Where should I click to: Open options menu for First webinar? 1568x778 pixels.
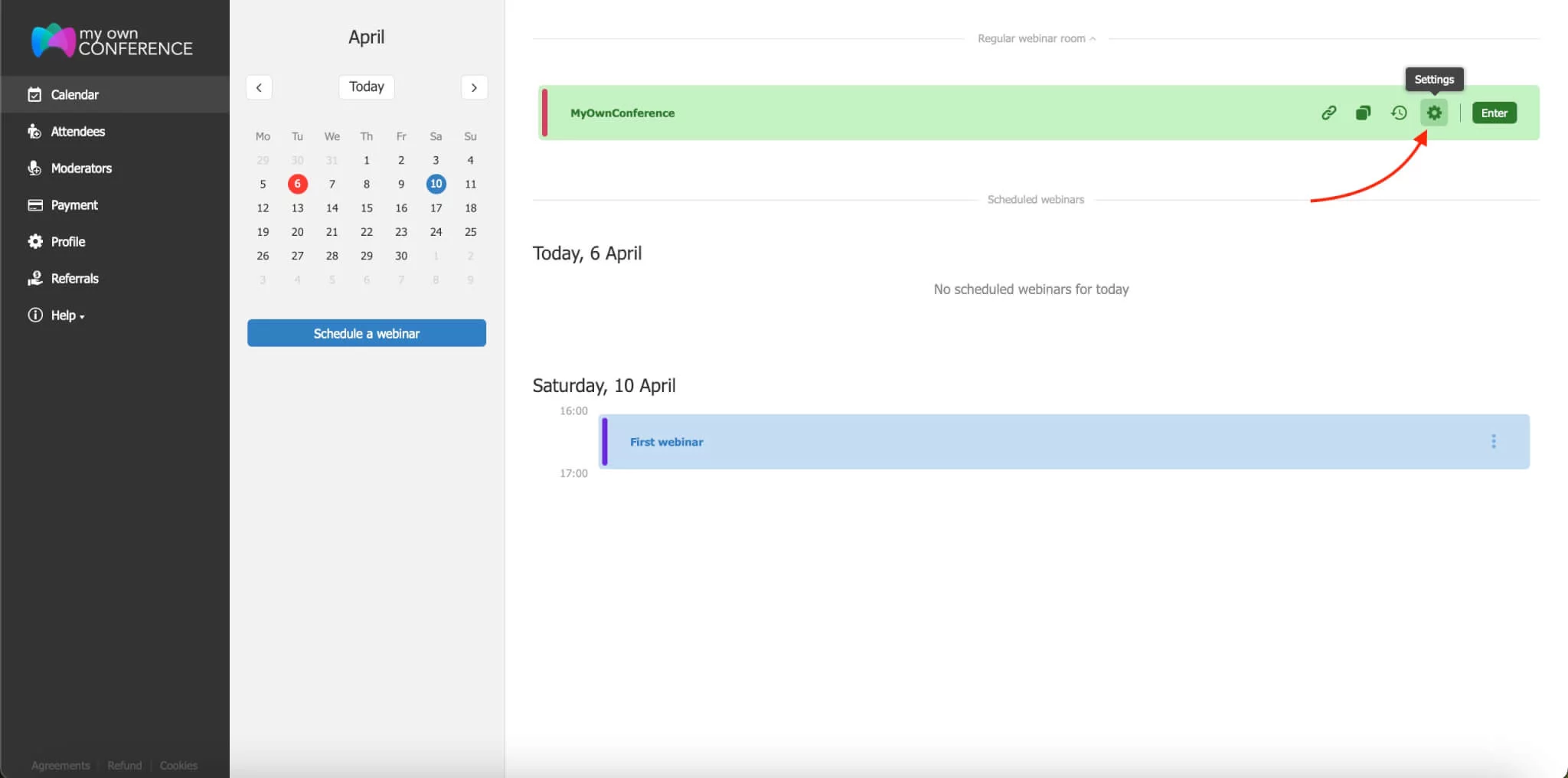[x=1493, y=441]
